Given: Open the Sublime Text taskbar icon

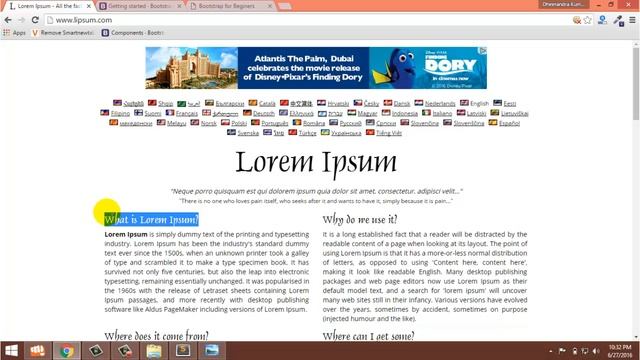Looking at the screenshot, I should coord(183,351).
